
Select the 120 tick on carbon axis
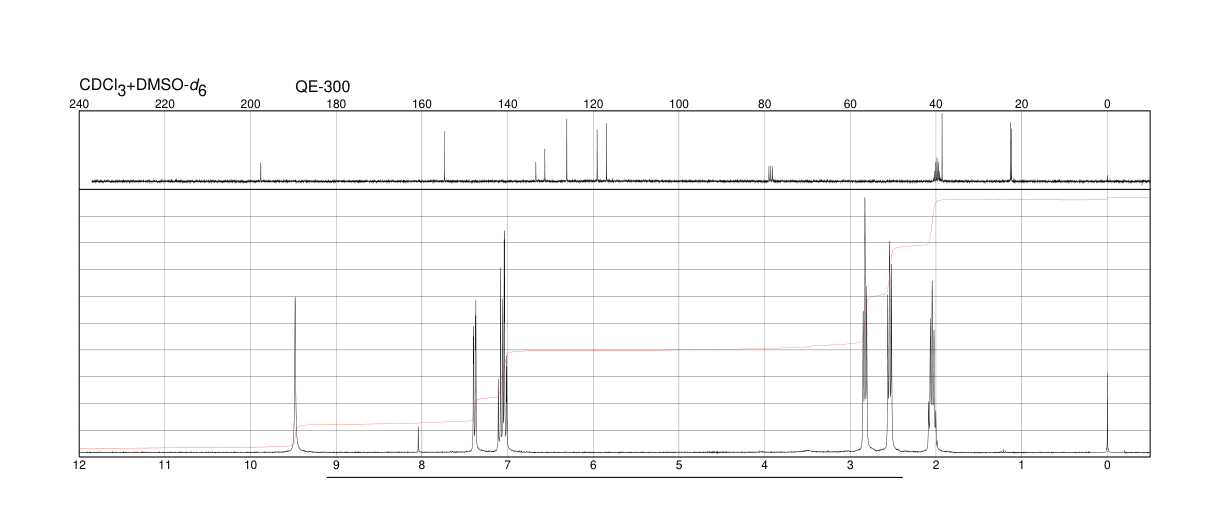pyautogui.click(x=593, y=104)
